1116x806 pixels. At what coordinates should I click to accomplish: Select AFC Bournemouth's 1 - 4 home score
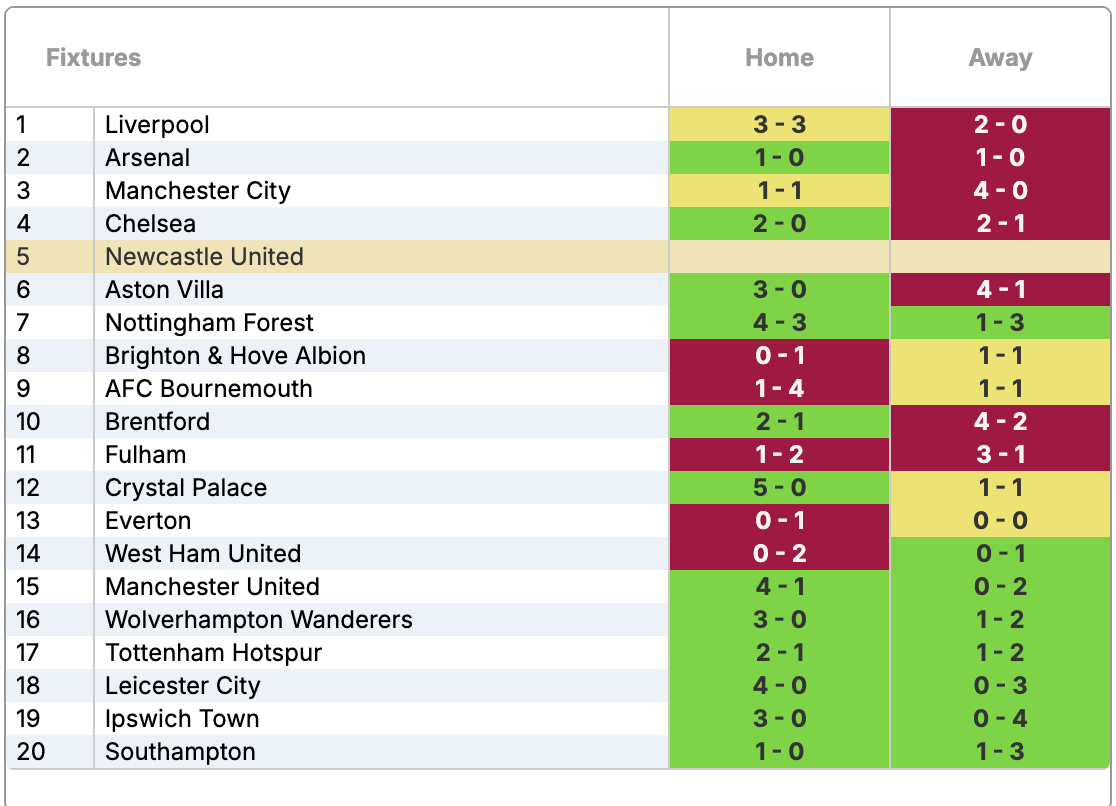click(x=779, y=389)
